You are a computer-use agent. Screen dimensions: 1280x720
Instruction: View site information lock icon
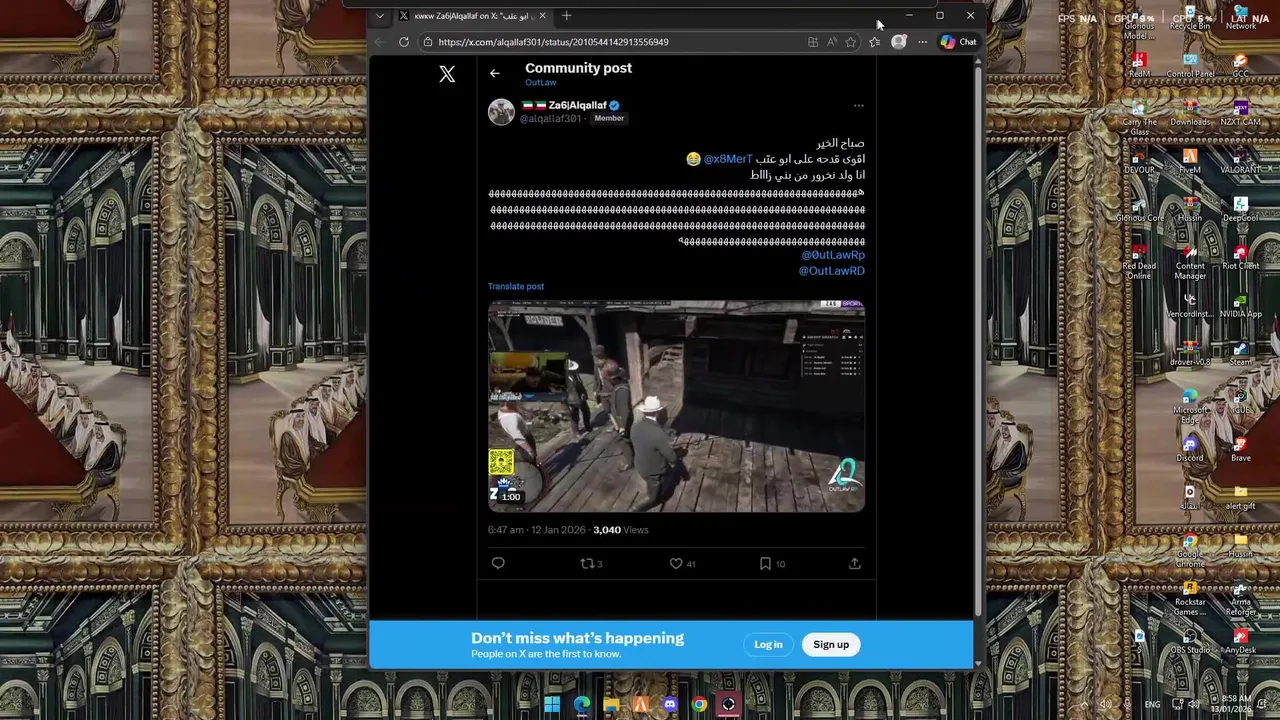[x=427, y=42]
